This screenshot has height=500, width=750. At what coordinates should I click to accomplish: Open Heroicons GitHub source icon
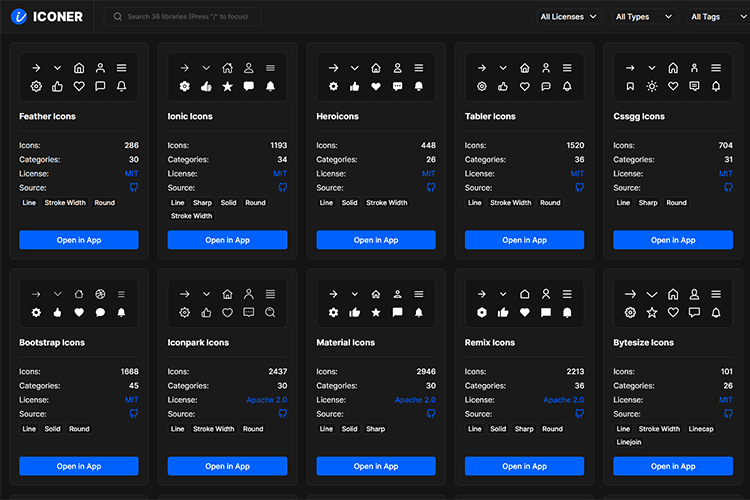click(431, 188)
